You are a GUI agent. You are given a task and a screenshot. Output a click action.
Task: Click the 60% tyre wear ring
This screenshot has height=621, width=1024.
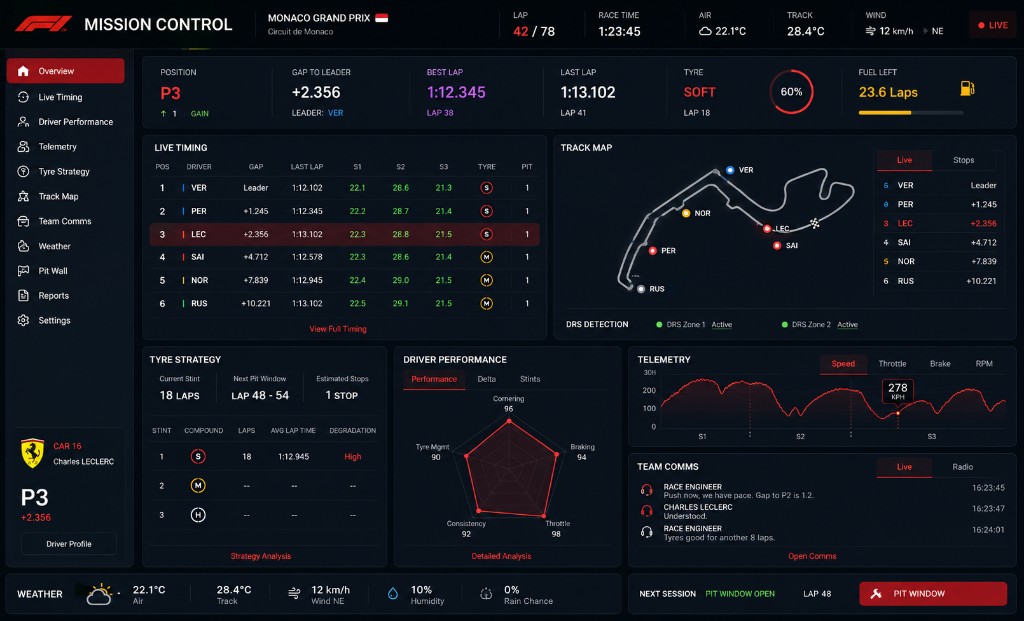792,92
